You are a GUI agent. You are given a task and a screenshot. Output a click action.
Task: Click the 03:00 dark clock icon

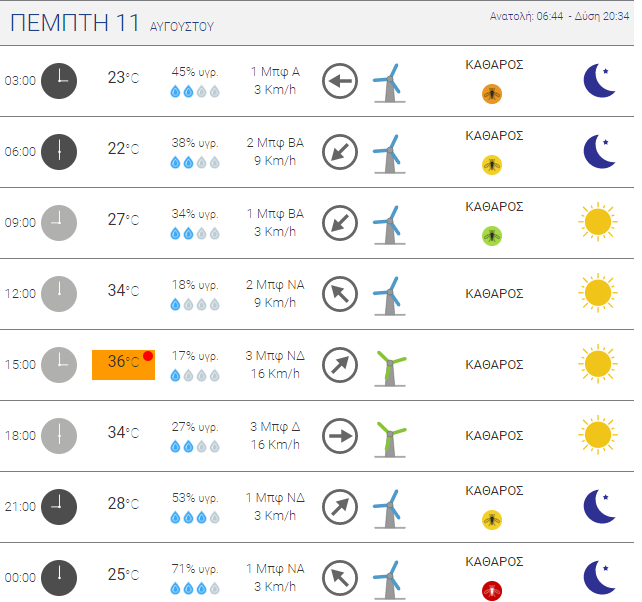click(59, 81)
